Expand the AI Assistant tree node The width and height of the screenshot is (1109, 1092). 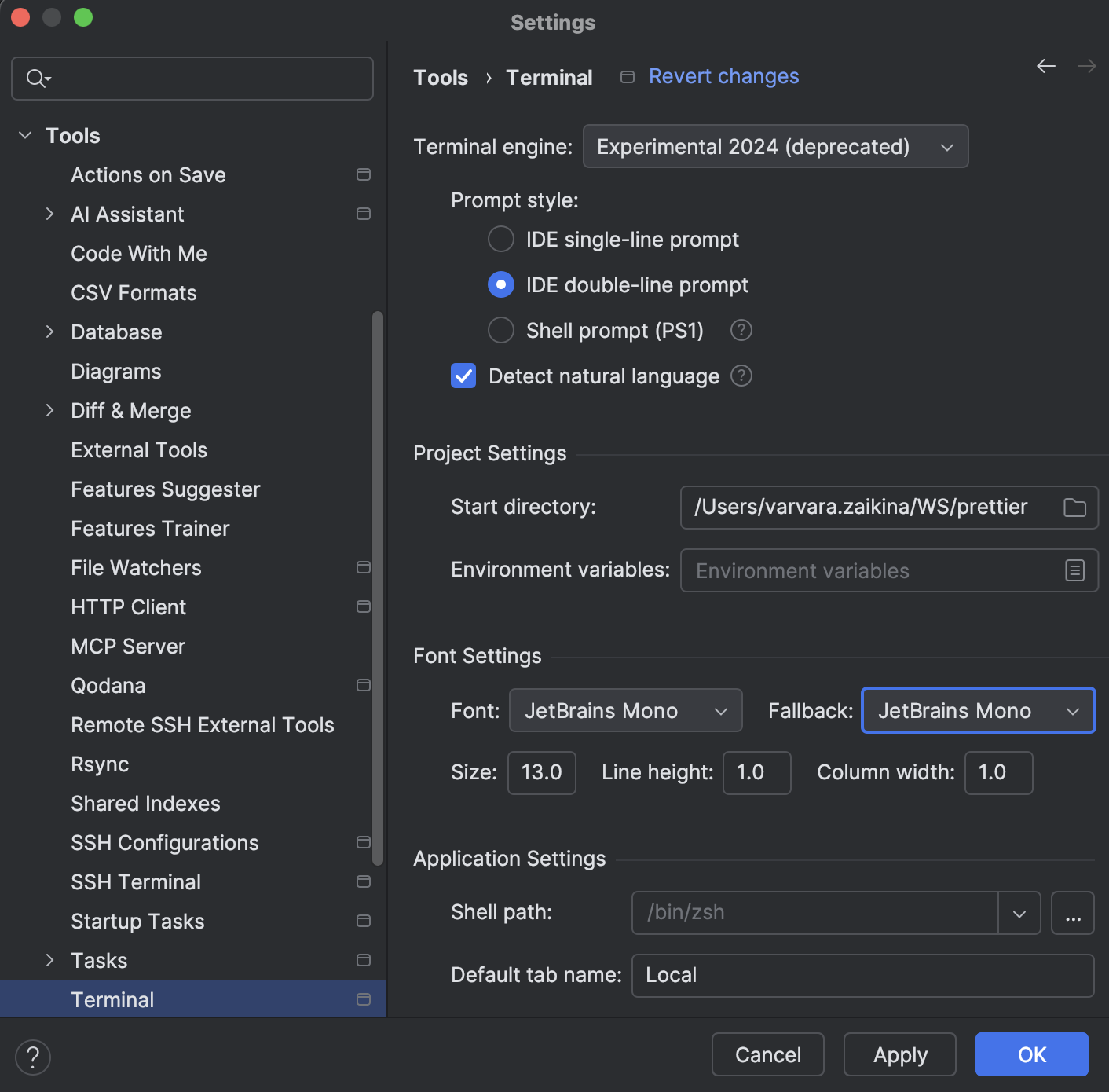pyautogui.click(x=49, y=214)
